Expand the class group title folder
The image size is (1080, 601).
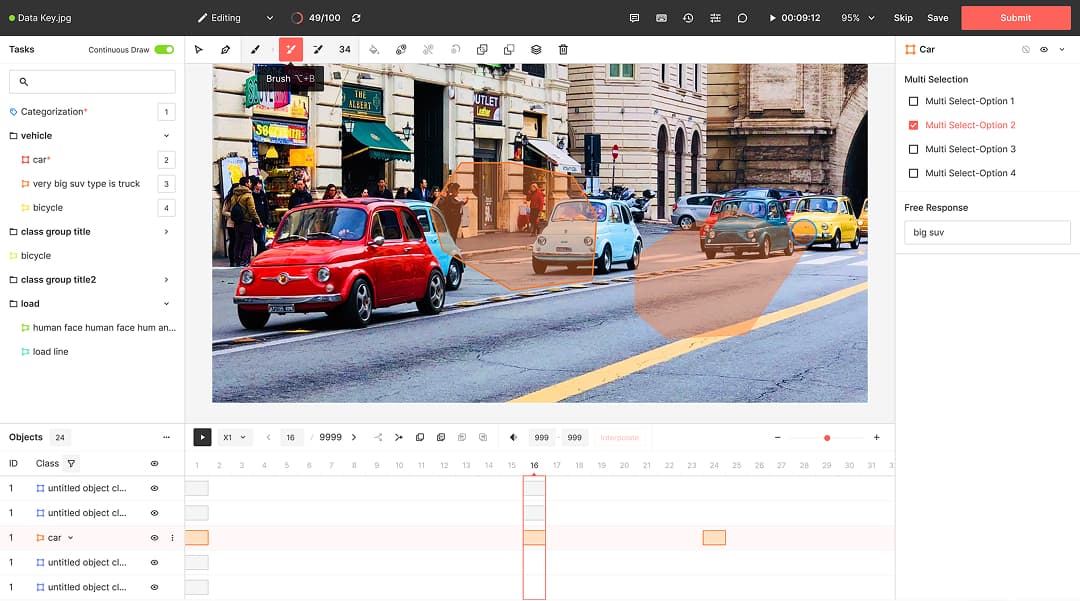pyautogui.click(x=166, y=232)
